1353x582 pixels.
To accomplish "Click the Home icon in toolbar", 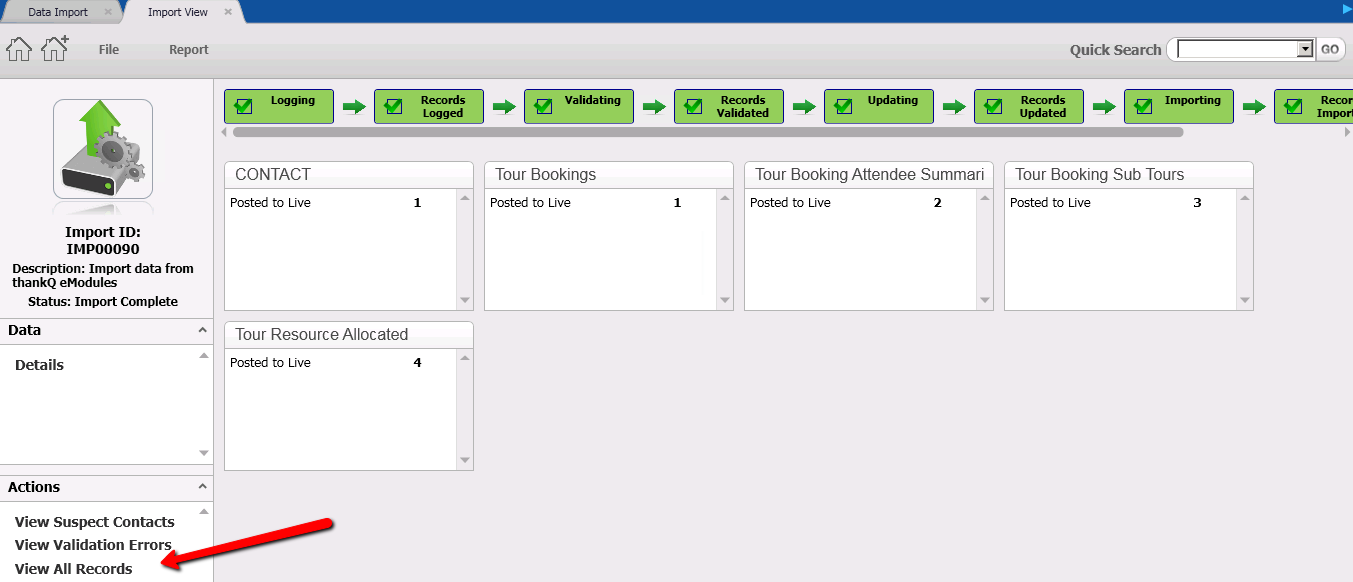I will pyautogui.click(x=19, y=49).
